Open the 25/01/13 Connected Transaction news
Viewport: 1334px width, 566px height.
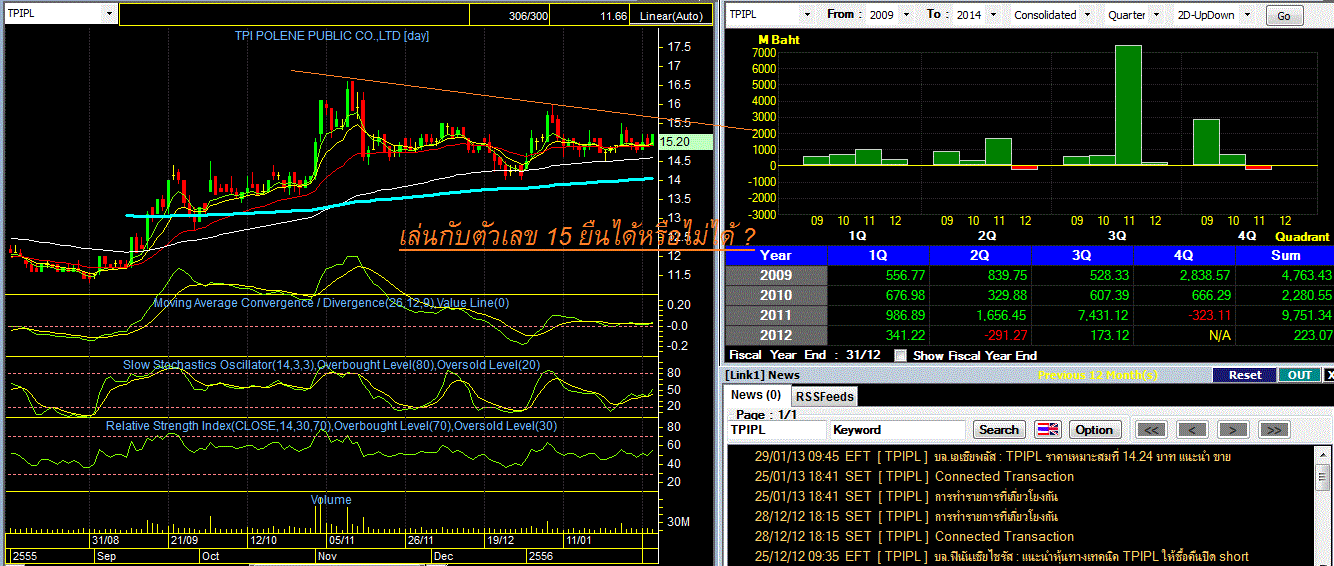coord(914,476)
